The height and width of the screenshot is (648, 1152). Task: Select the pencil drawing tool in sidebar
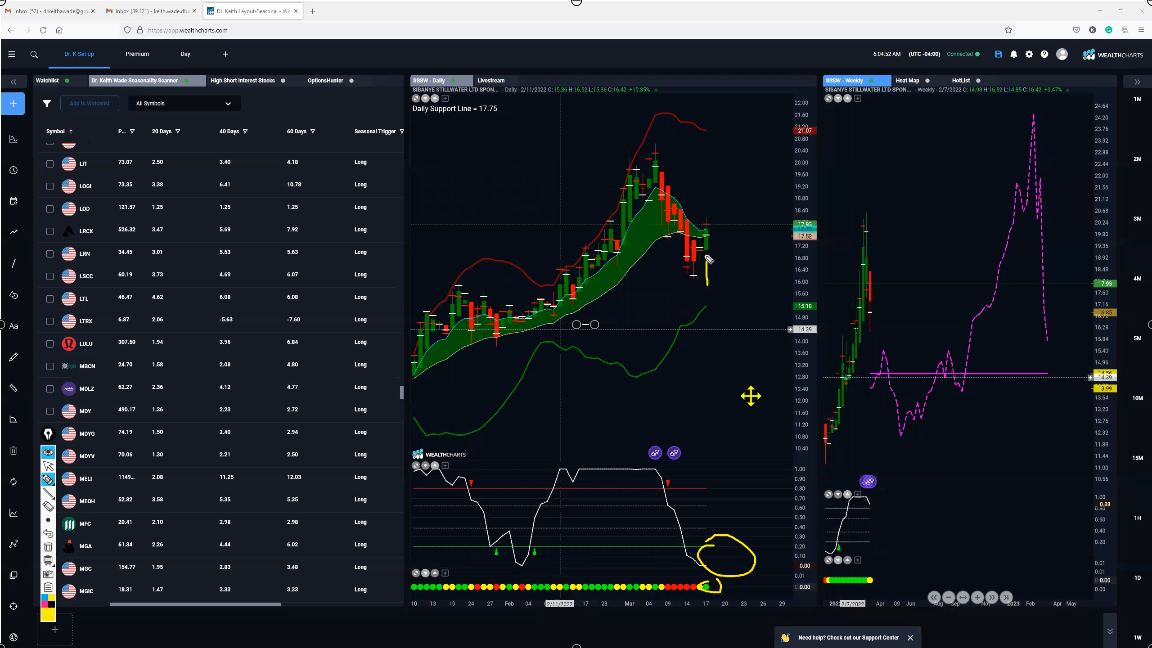(13, 357)
